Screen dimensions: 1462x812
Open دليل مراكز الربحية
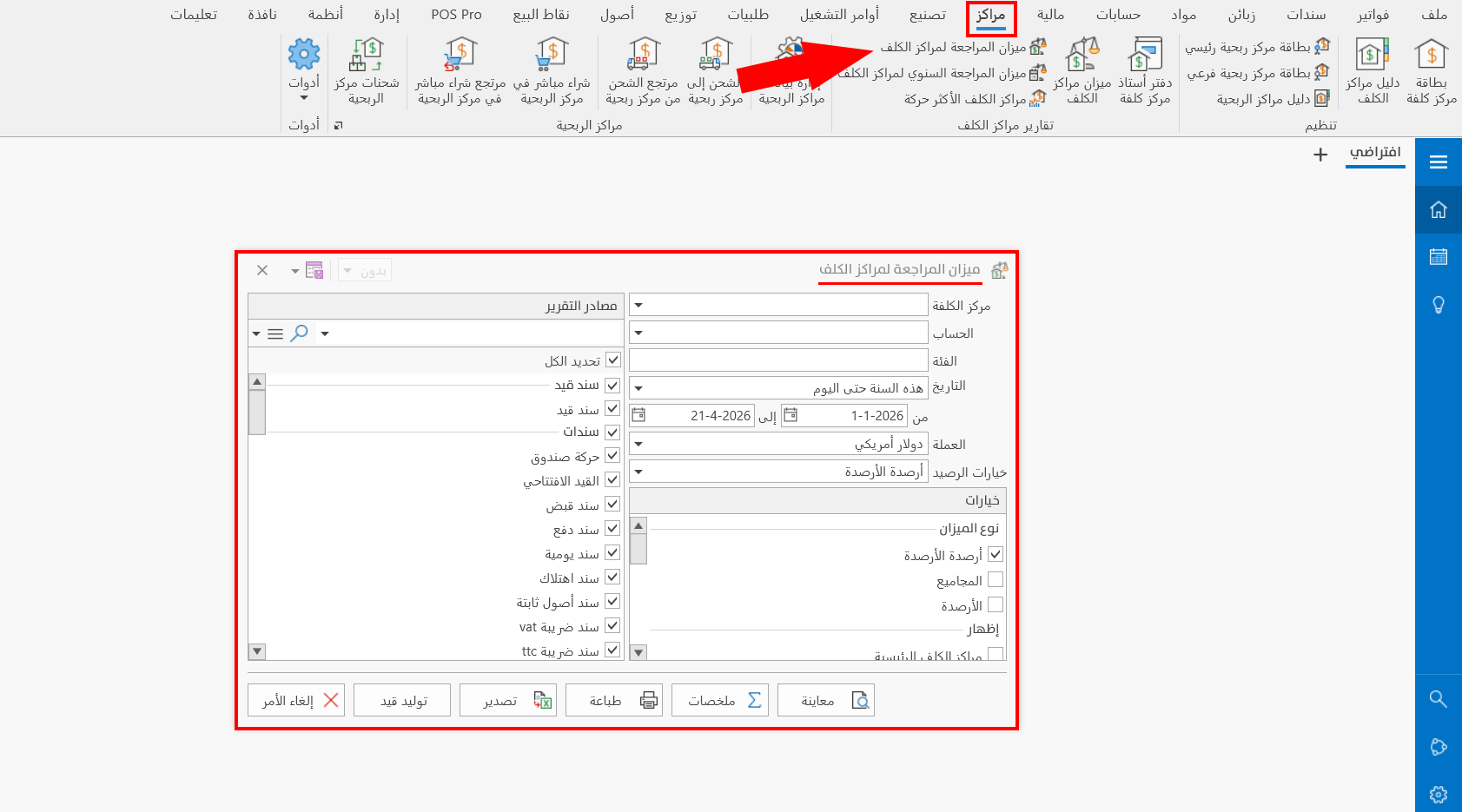click(x=1273, y=99)
